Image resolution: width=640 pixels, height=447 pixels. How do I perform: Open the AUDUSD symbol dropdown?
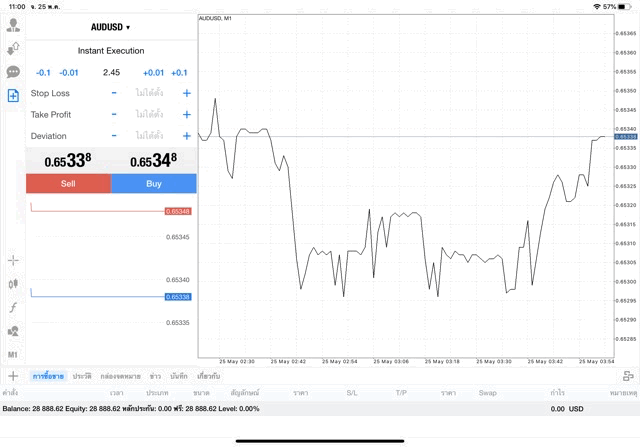coord(110,27)
